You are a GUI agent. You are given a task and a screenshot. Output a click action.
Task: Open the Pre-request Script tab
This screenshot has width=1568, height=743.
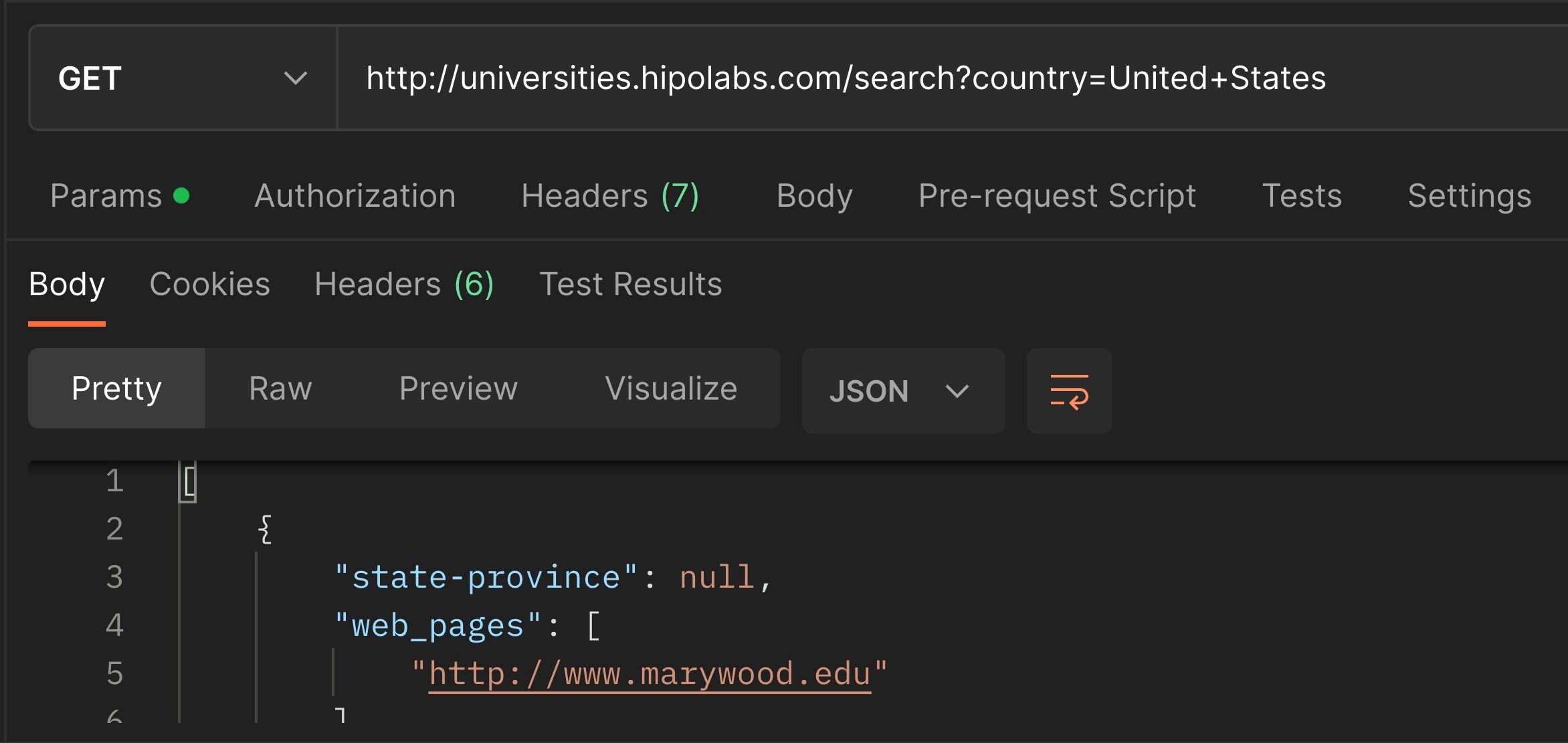click(x=1056, y=196)
